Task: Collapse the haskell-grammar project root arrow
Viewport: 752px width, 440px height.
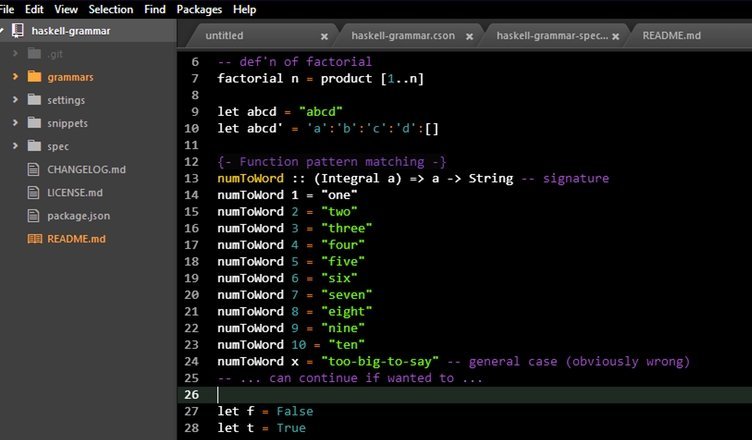Action: 4,31
